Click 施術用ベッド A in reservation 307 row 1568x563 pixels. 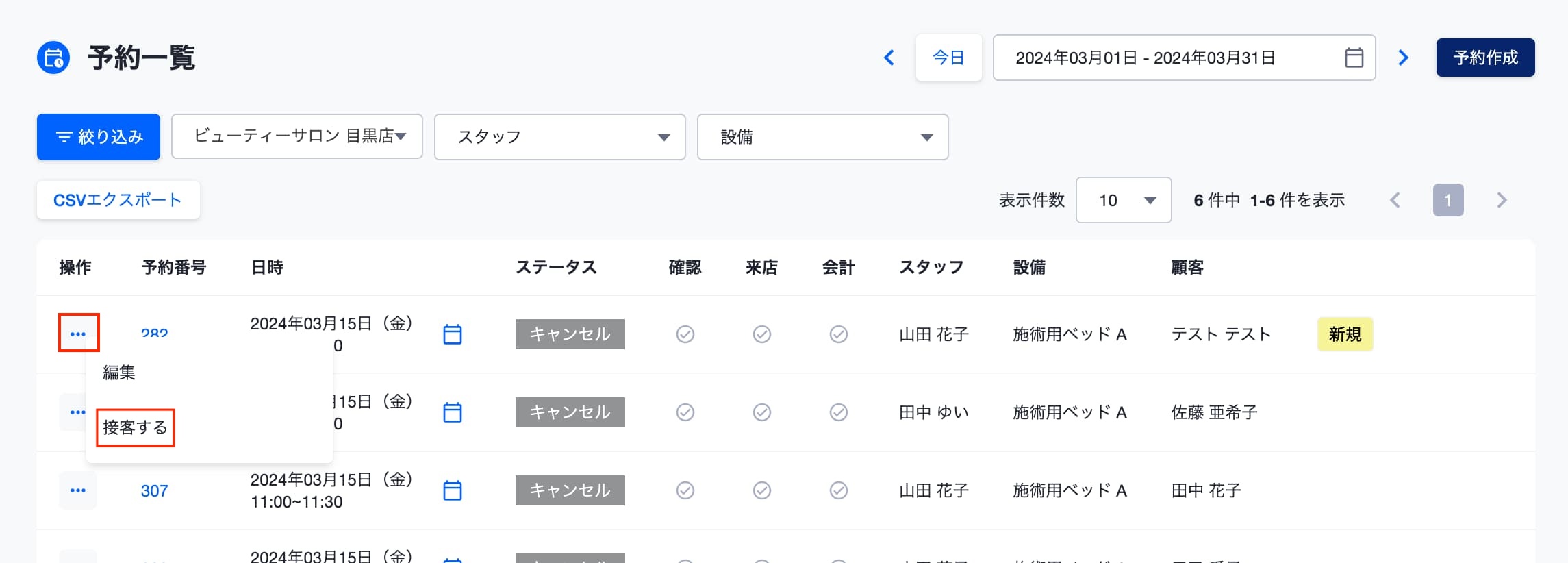[1070, 490]
